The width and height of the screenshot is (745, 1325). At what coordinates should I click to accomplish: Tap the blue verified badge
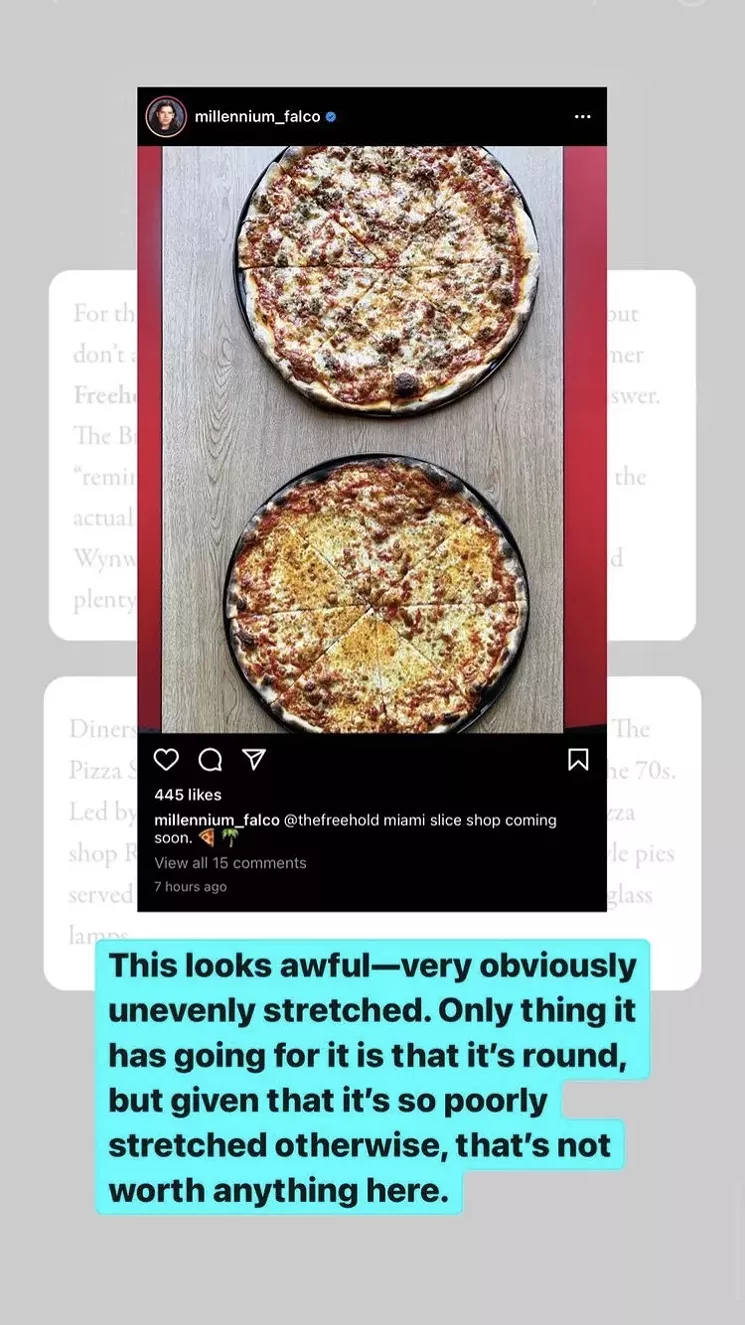[x=331, y=117]
